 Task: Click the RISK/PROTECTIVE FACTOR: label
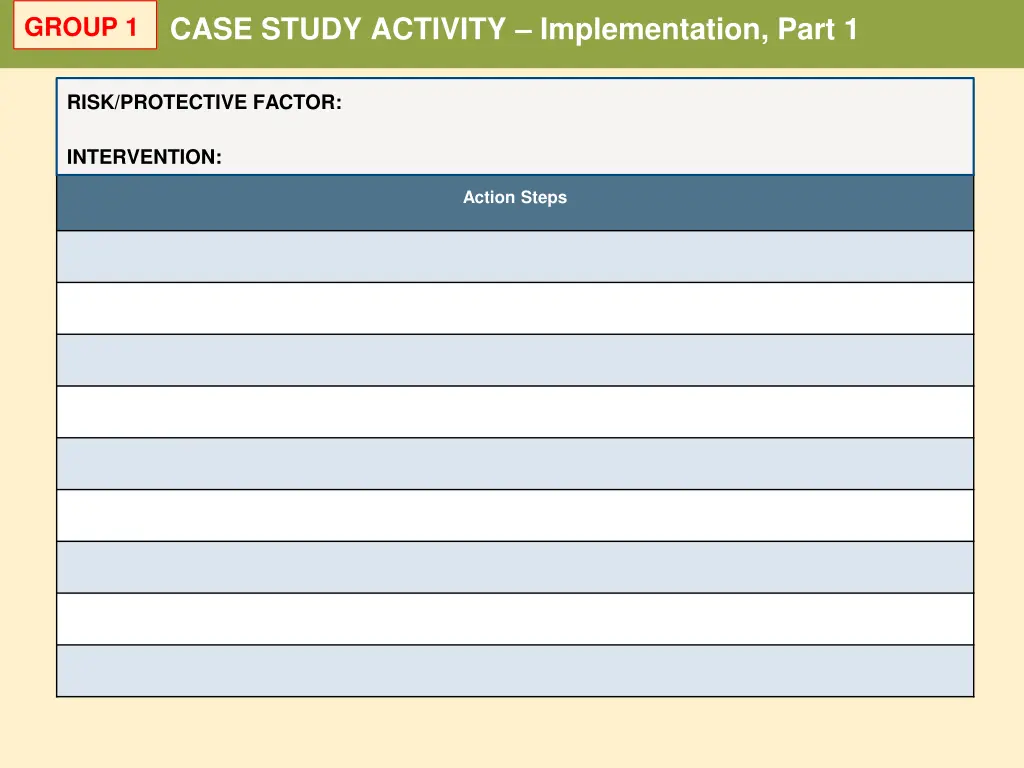click(x=204, y=102)
